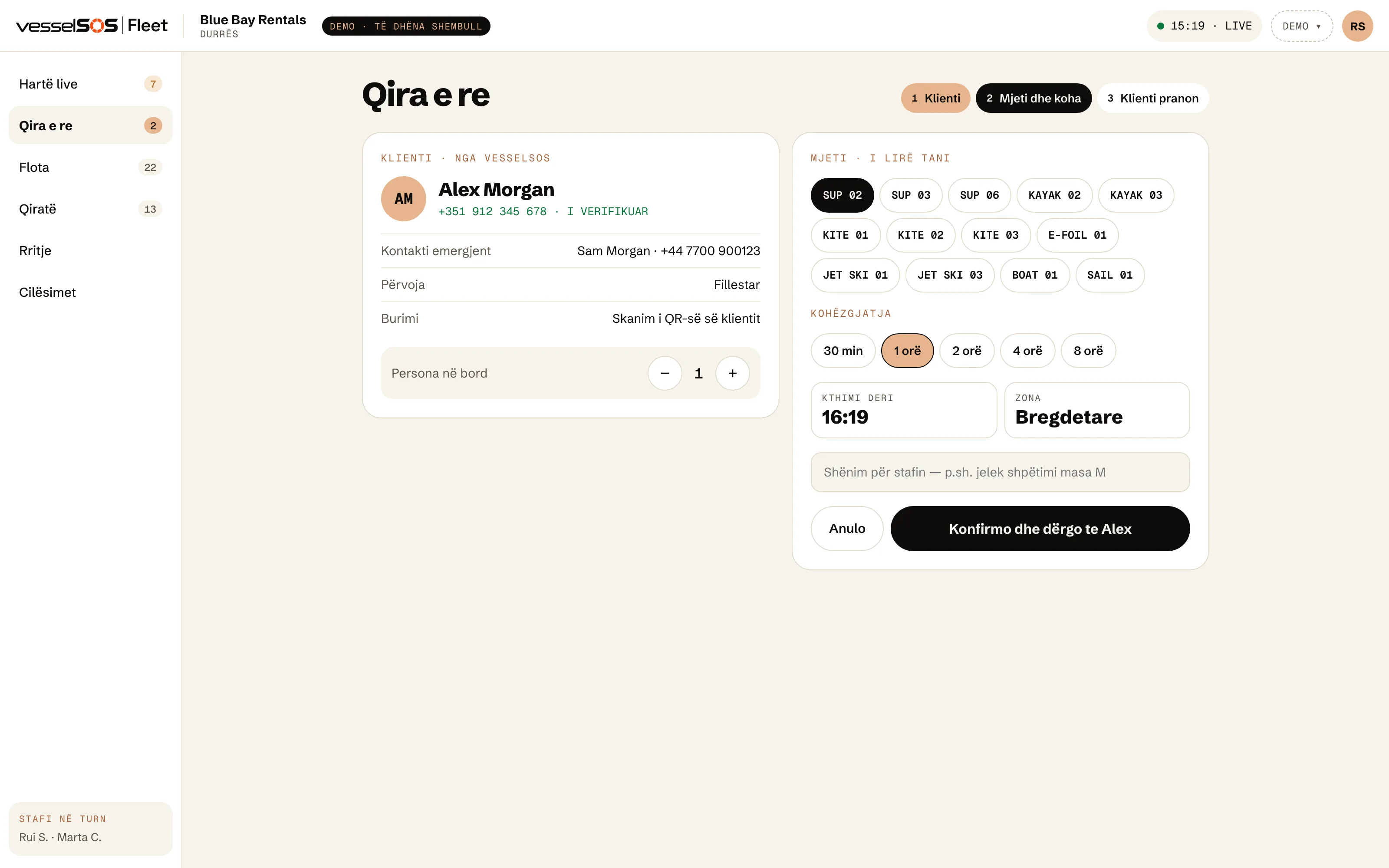1389x868 pixels.
Task: Choose JET SKI 01 craft
Action: pos(855,275)
